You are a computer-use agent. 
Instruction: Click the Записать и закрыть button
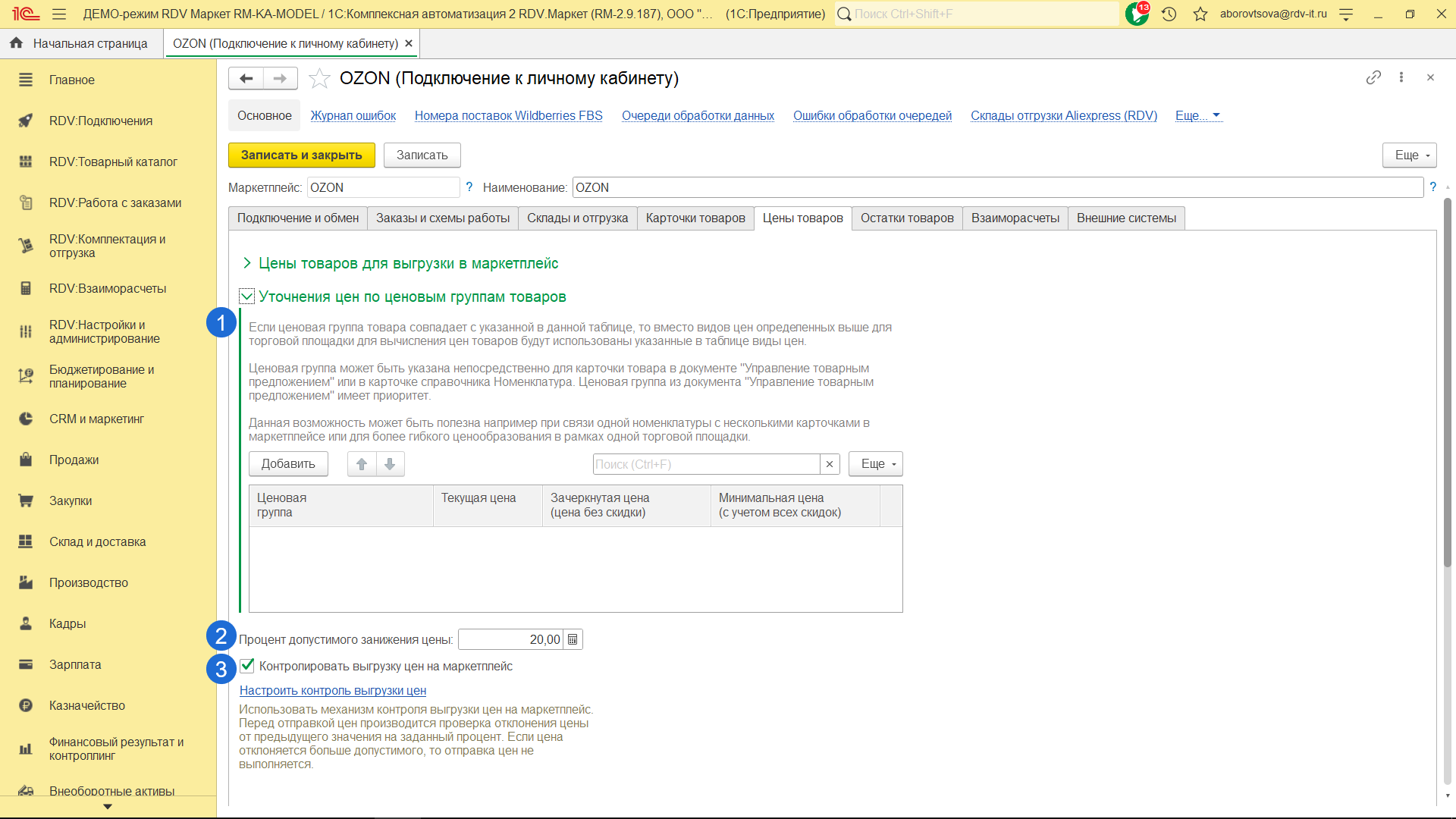301,155
